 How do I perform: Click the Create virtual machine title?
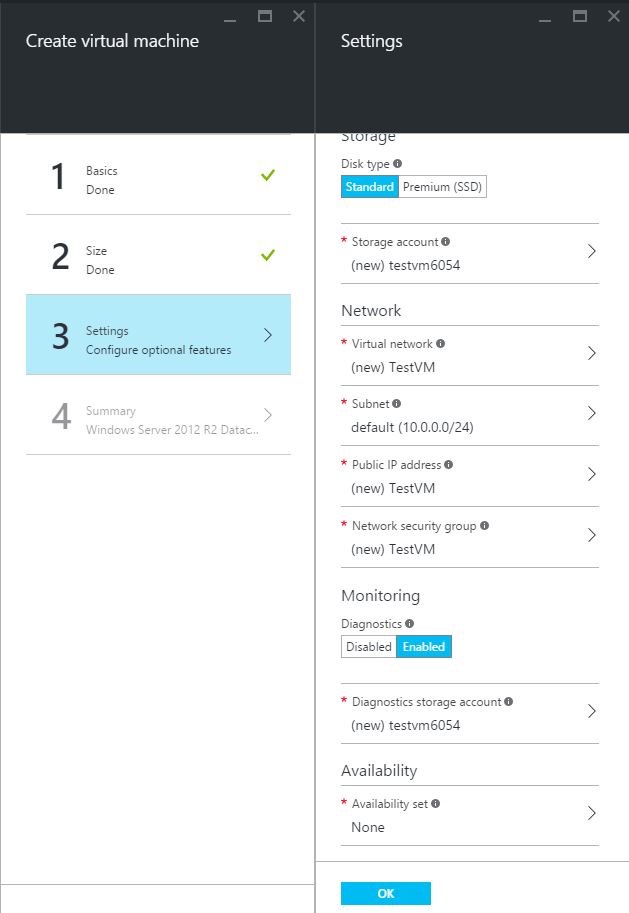click(112, 41)
